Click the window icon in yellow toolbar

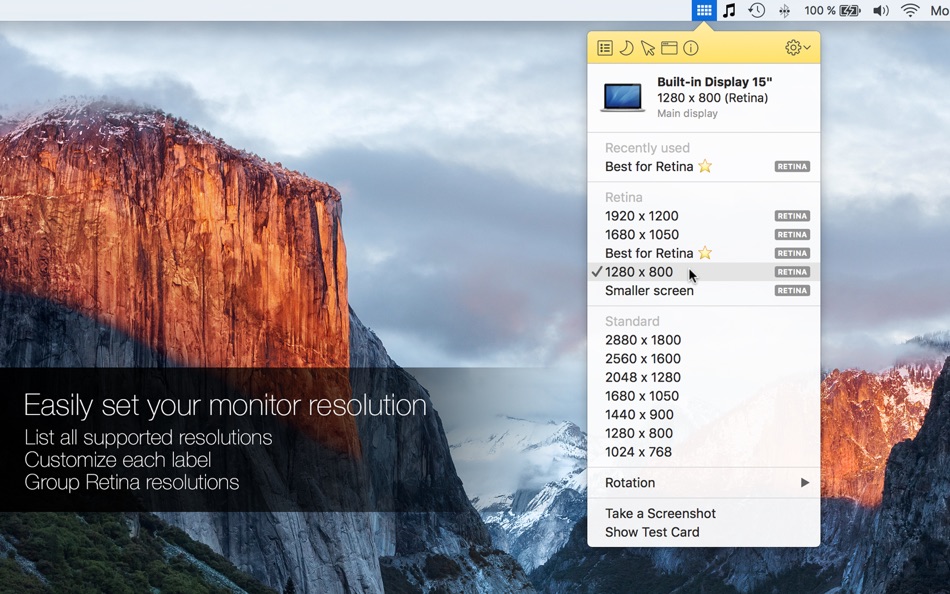point(669,48)
